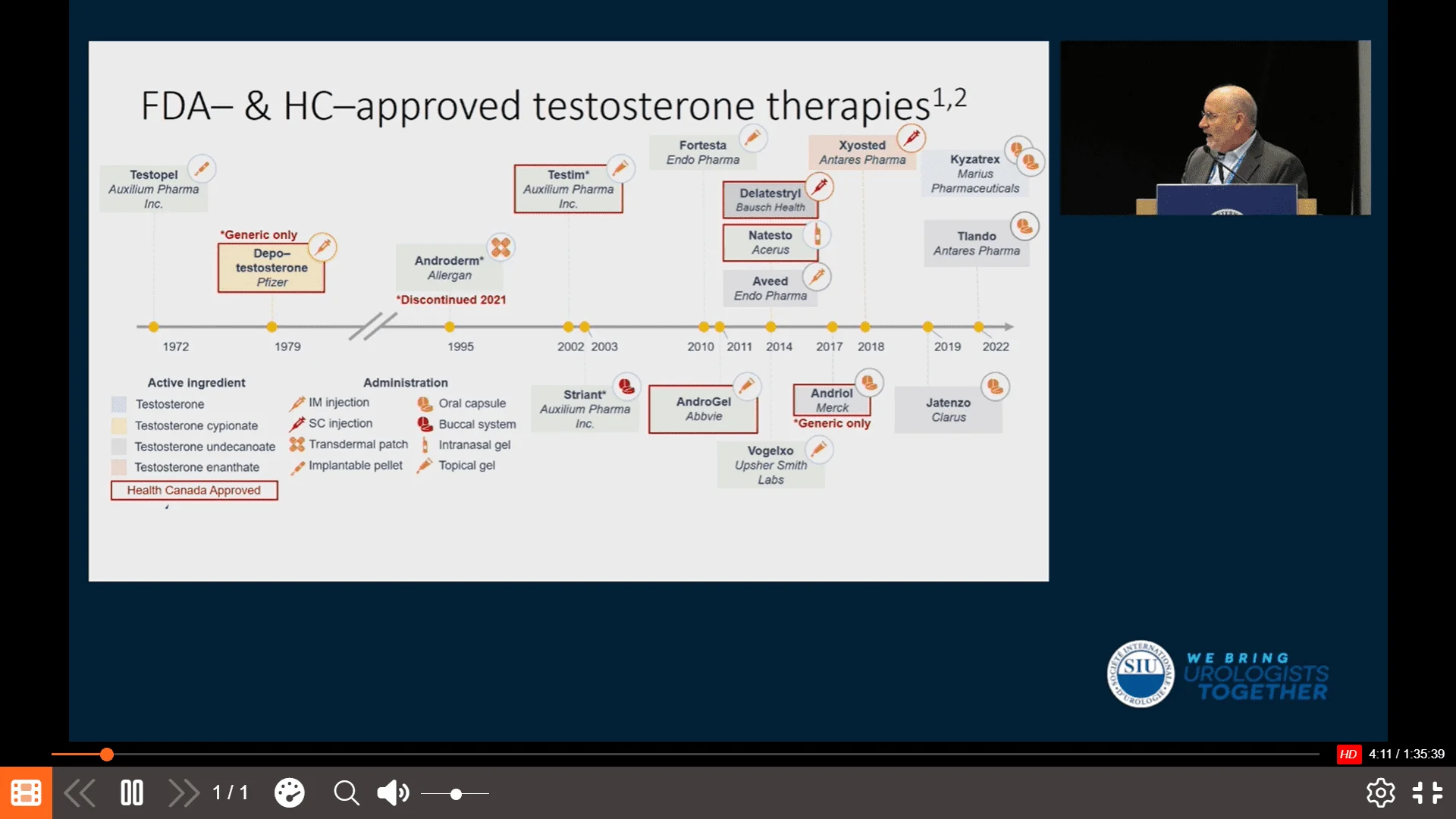Click the 'Buccal system' legend entry

pos(467,425)
